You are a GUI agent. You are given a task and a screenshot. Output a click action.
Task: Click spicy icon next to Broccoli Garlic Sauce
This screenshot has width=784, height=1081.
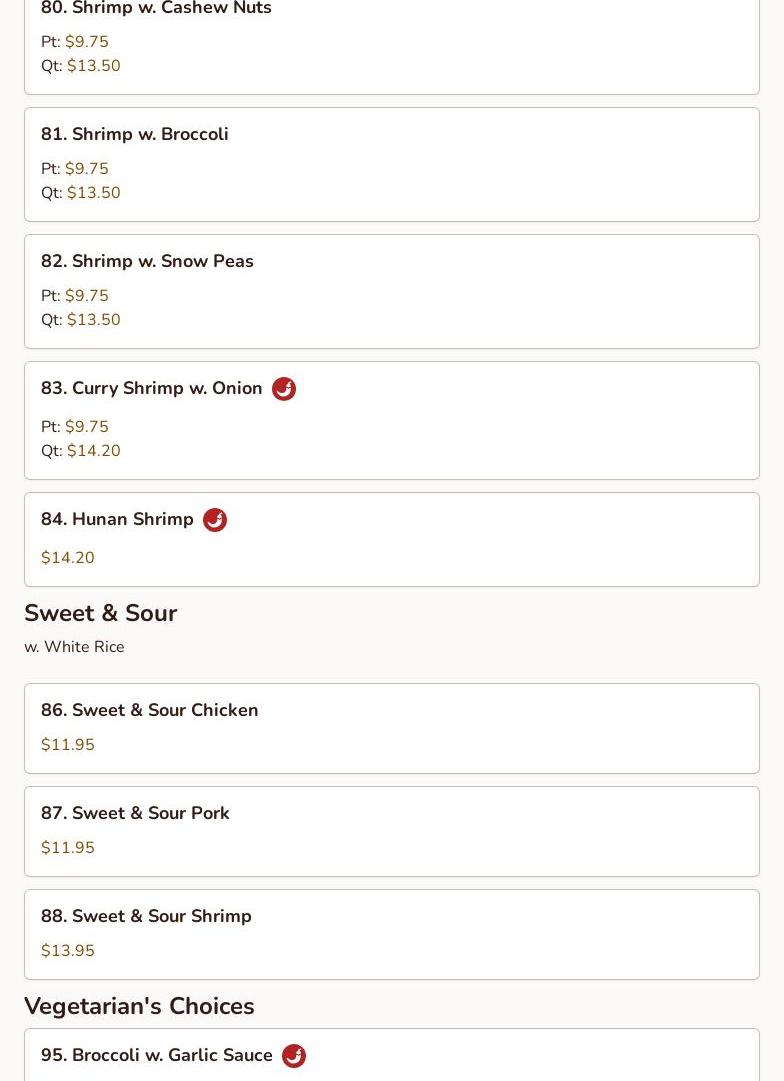pyautogui.click(x=294, y=1056)
